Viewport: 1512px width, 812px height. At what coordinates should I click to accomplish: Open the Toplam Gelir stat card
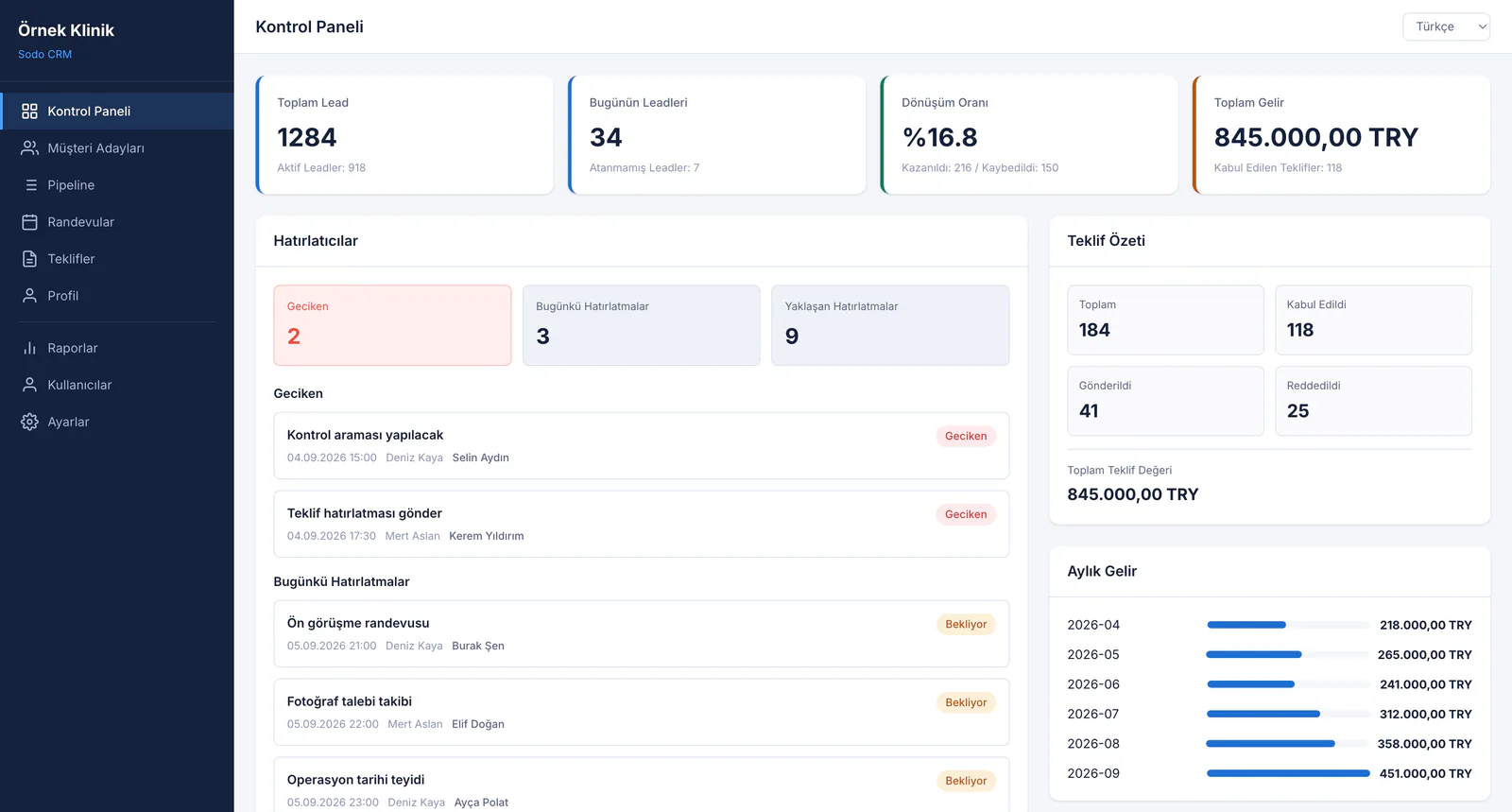pyautogui.click(x=1341, y=135)
